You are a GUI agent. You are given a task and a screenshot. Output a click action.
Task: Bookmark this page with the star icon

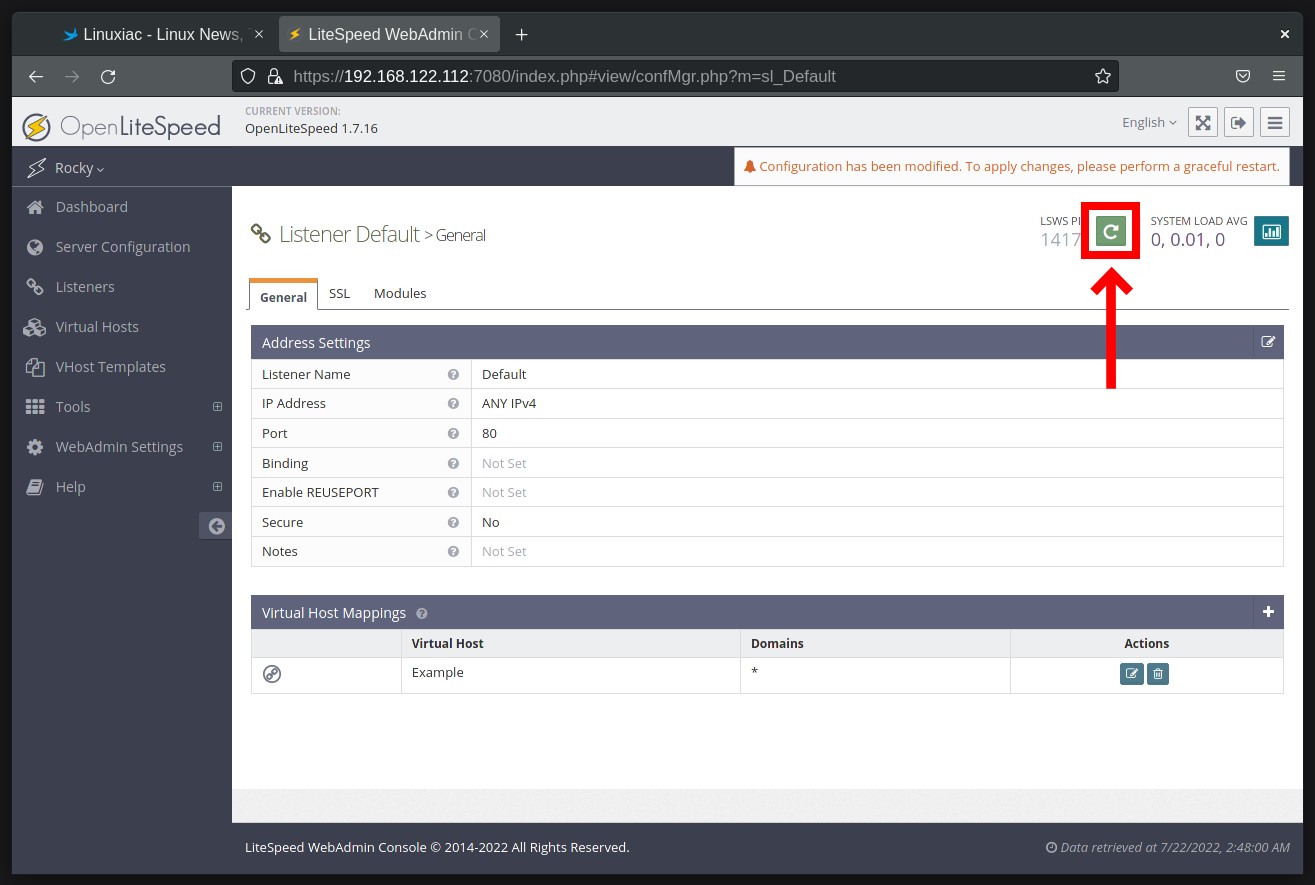[1103, 76]
